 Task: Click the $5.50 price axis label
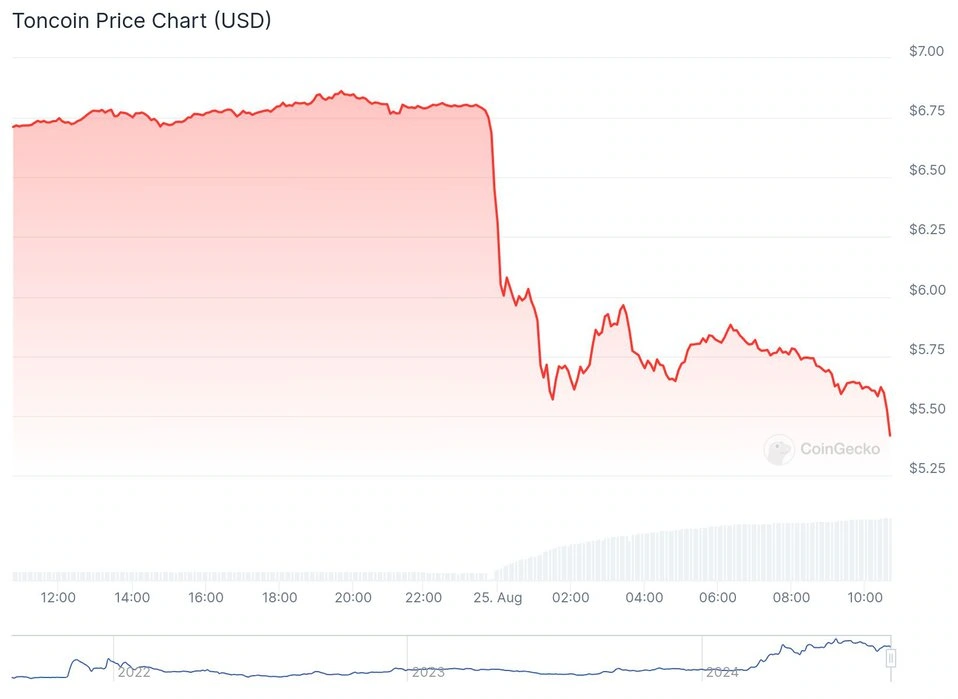point(925,410)
